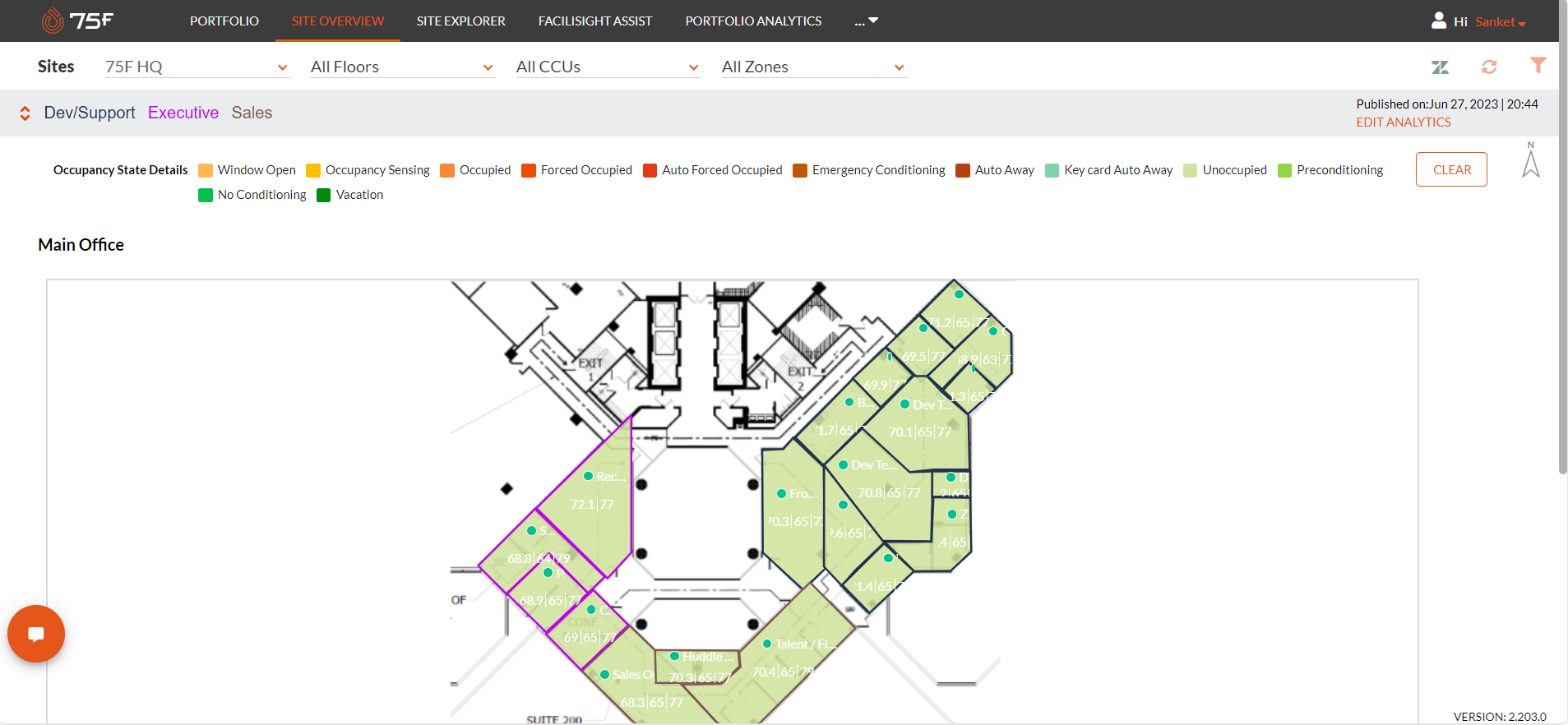
Task: Click the Emergency Conditioning swatch
Action: tap(800, 170)
